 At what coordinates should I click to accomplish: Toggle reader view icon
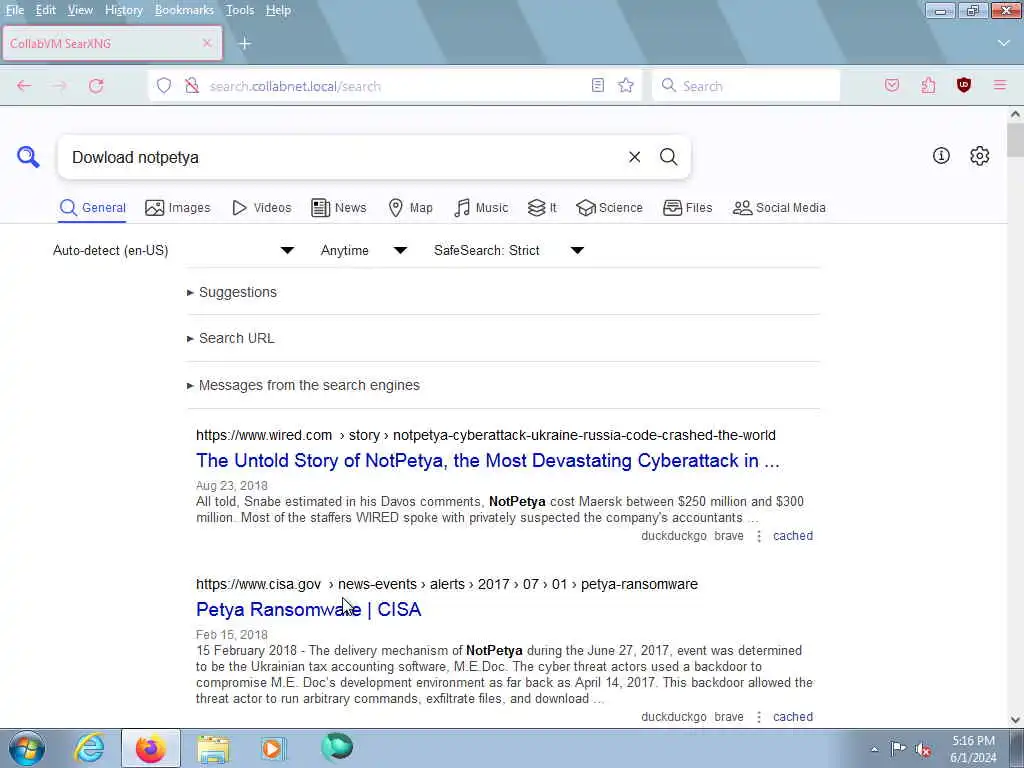598,86
